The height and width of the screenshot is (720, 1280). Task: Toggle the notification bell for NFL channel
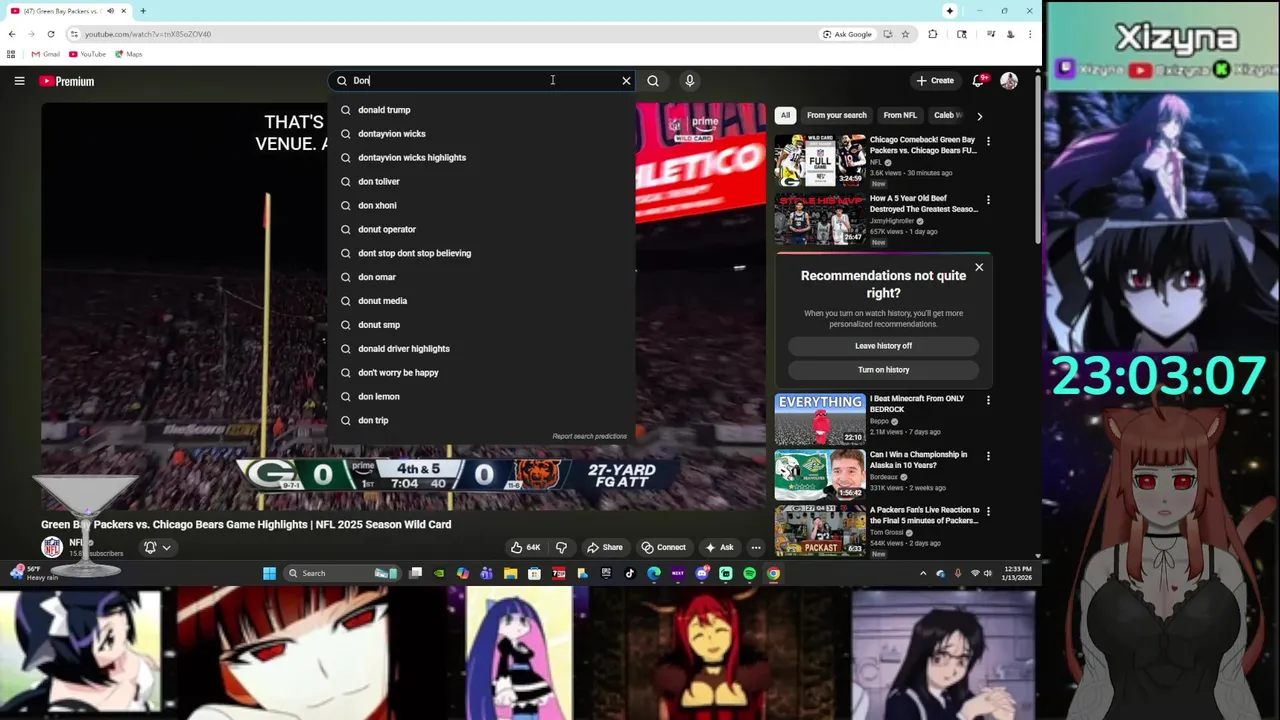click(150, 547)
